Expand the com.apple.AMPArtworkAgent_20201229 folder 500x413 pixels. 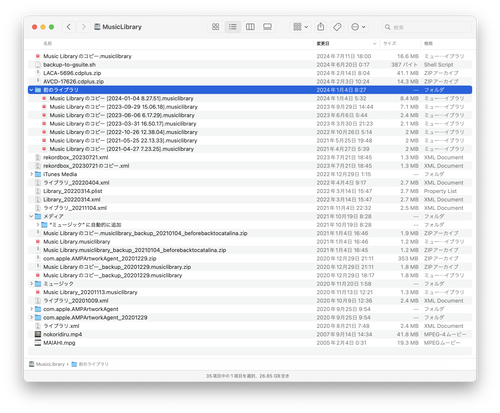pos(31,317)
